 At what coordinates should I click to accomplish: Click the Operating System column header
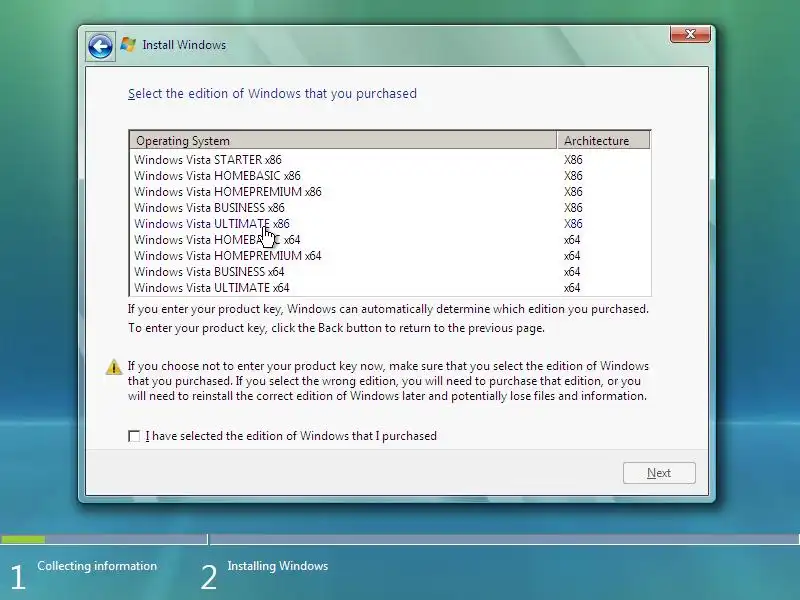[343, 140]
